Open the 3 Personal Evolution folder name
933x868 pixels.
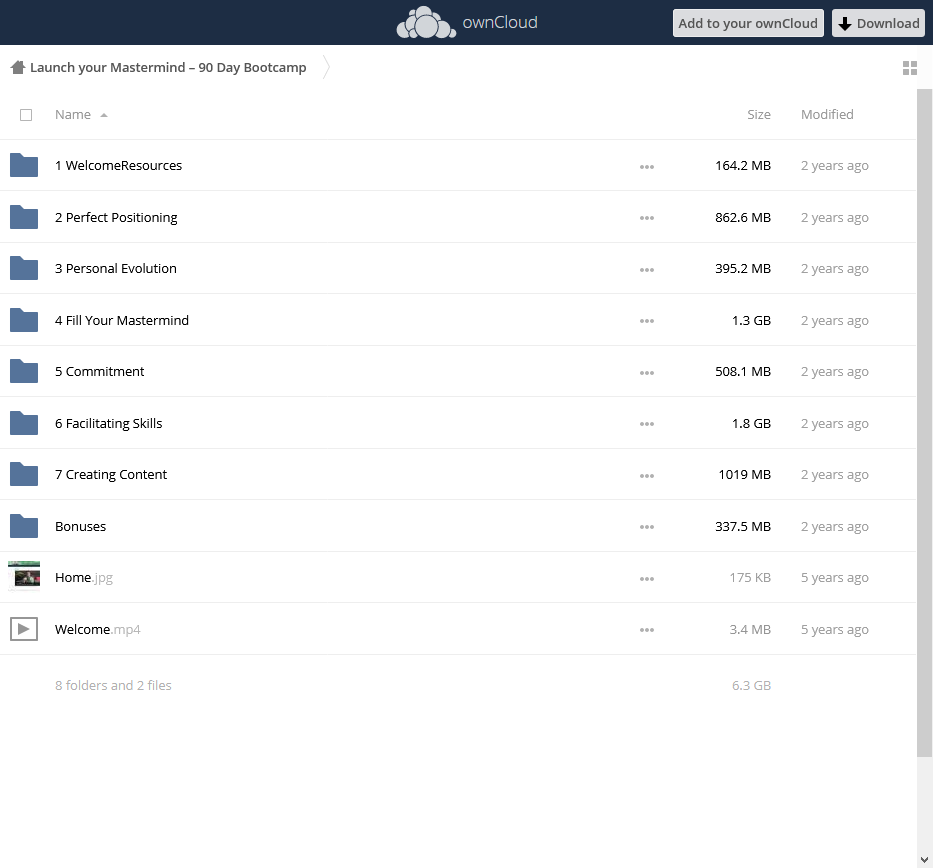115,268
